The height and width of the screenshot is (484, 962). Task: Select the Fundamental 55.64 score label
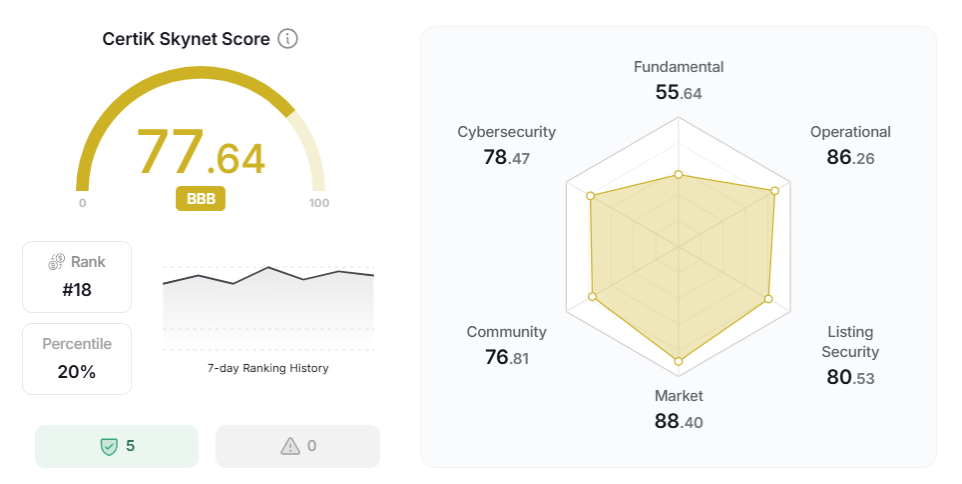678,80
